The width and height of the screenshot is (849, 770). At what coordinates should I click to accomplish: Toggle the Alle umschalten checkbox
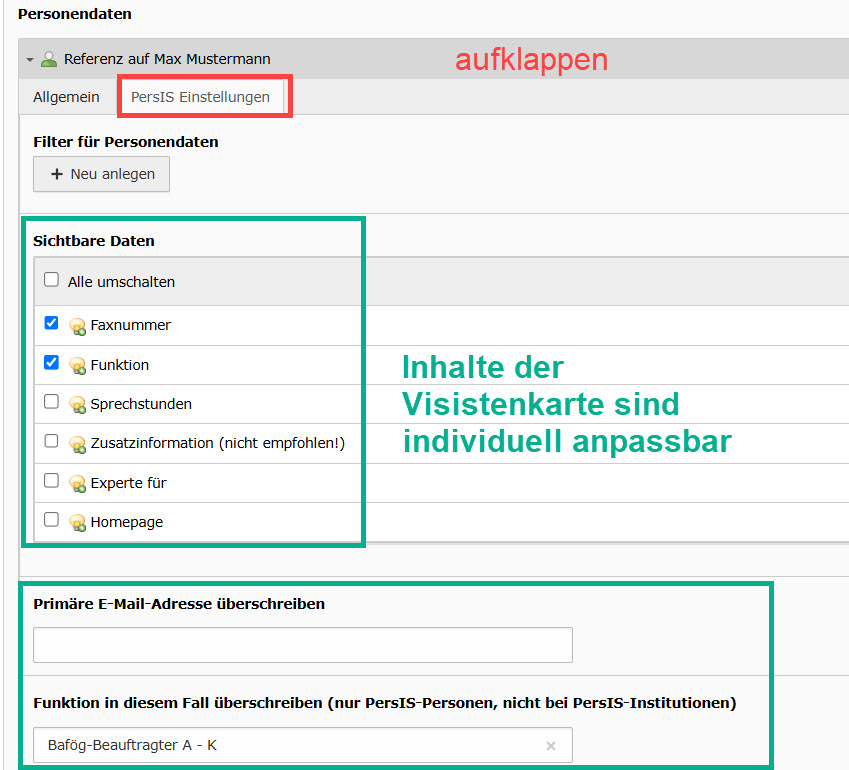tap(52, 281)
